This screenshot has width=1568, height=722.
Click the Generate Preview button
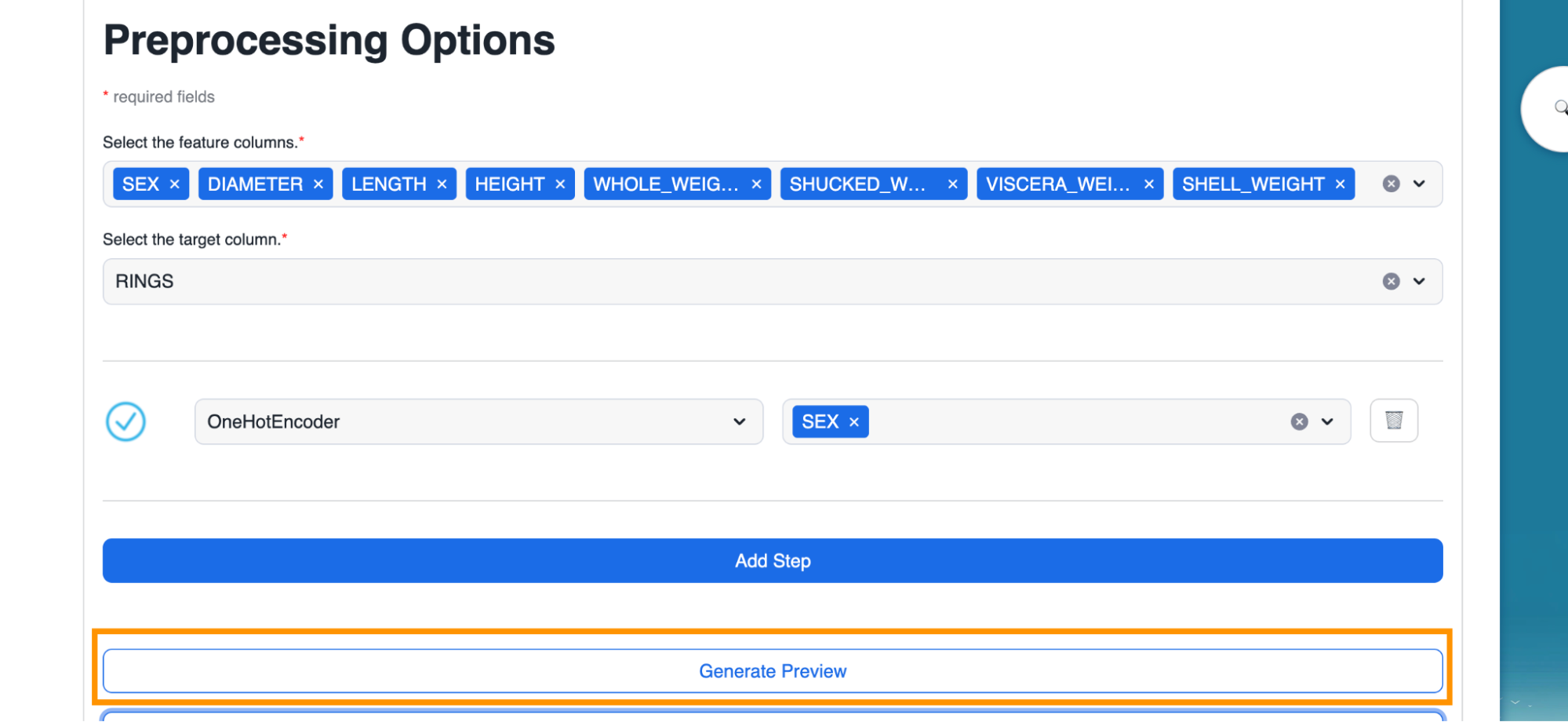coord(773,671)
